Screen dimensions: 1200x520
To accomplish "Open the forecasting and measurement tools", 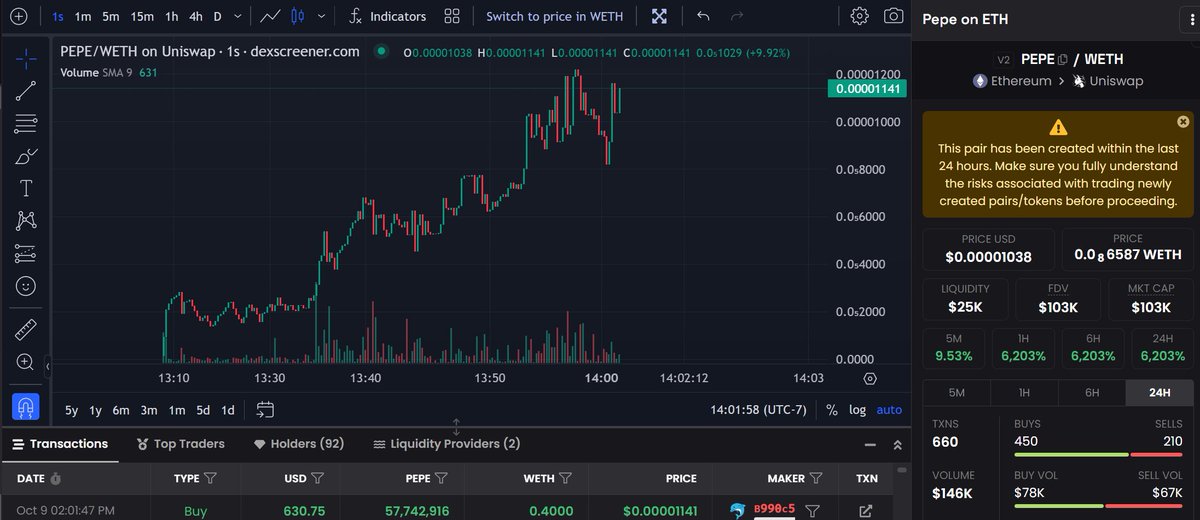I will 26,254.
